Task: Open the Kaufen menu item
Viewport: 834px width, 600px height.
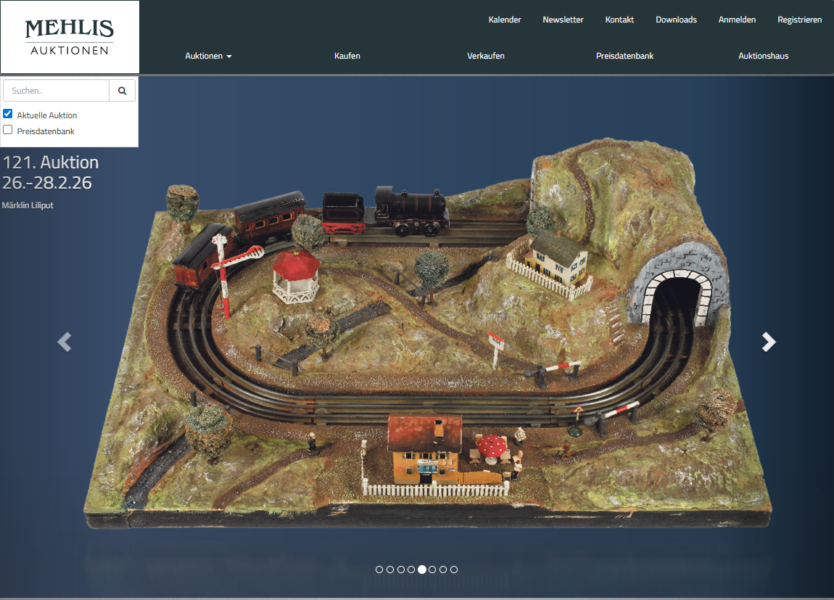Action: [347, 56]
